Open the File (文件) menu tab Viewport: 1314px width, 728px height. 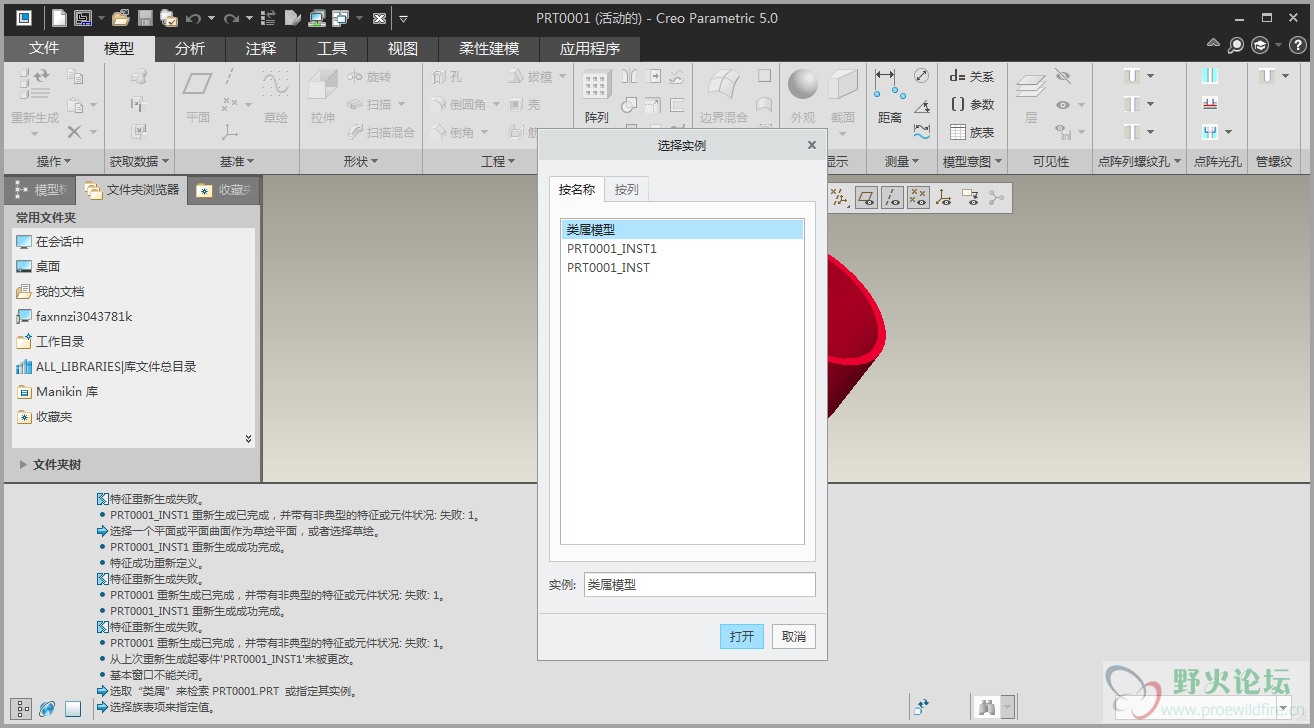[x=44, y=48]
